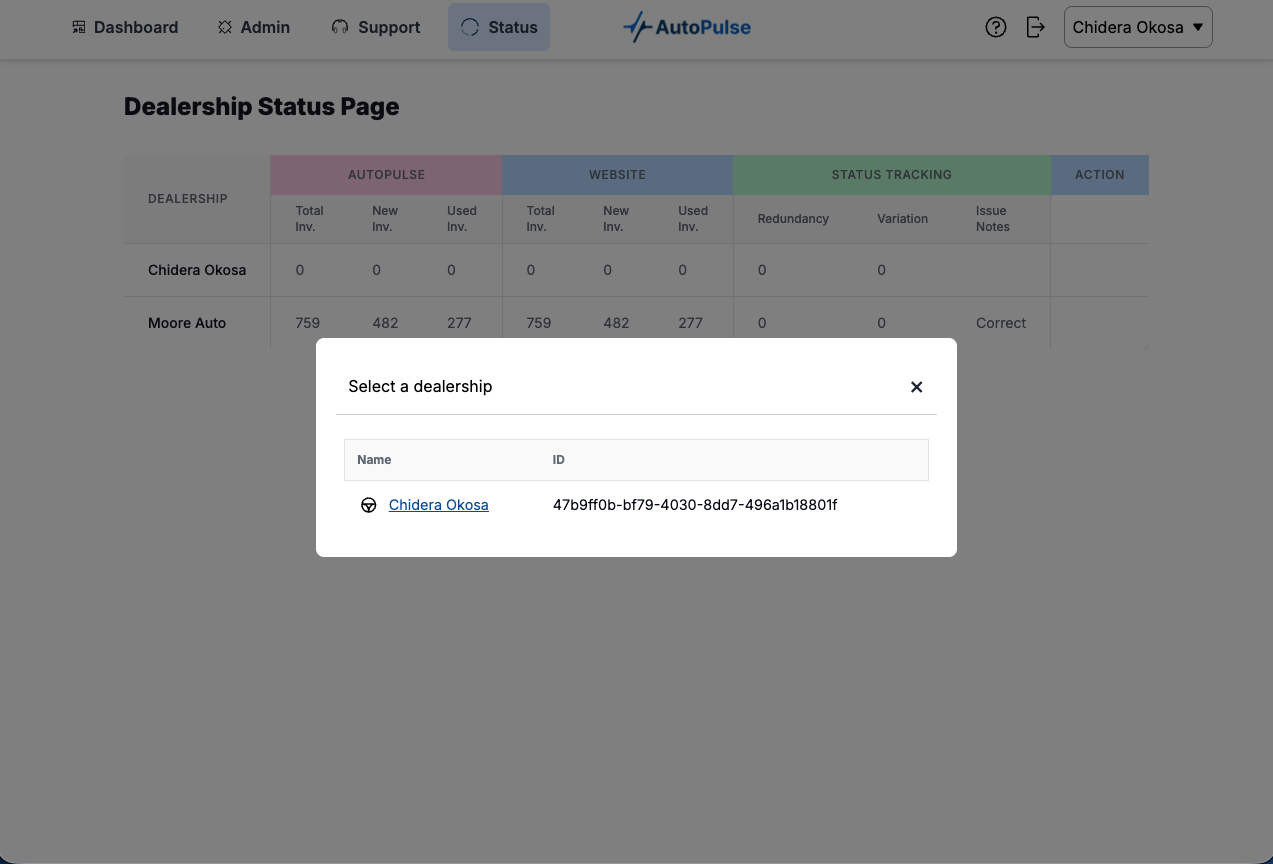Screen dimensions: 1273x864
Task: Click the Status spinner icon
Action: point(470,28)
